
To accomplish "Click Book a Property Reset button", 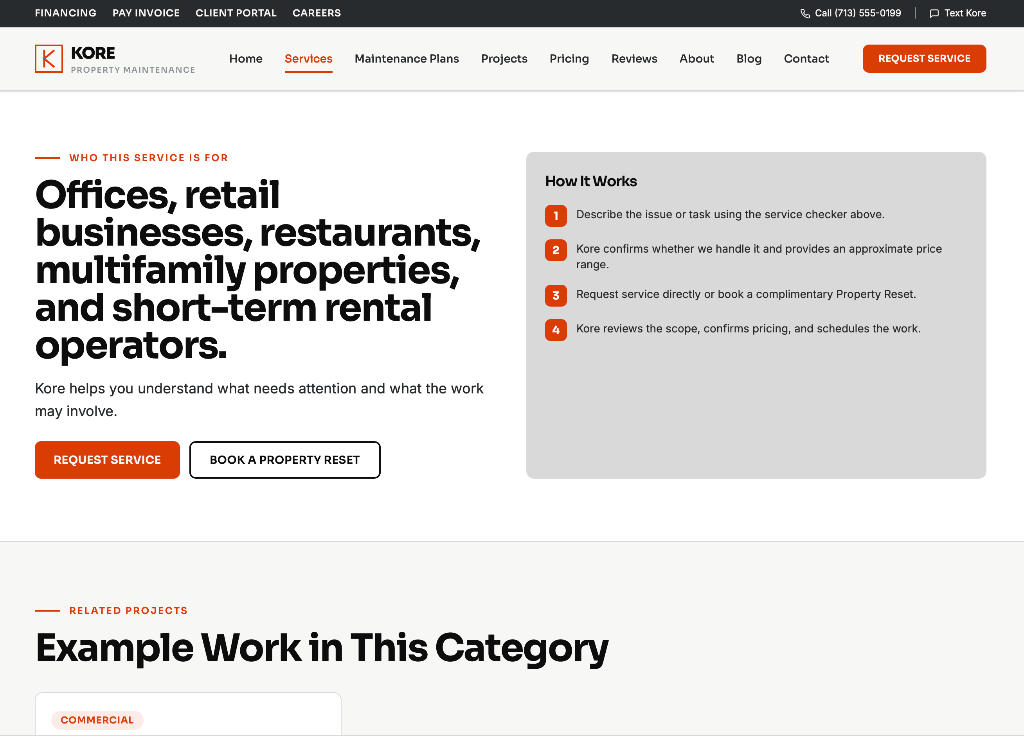I will 285,460.
